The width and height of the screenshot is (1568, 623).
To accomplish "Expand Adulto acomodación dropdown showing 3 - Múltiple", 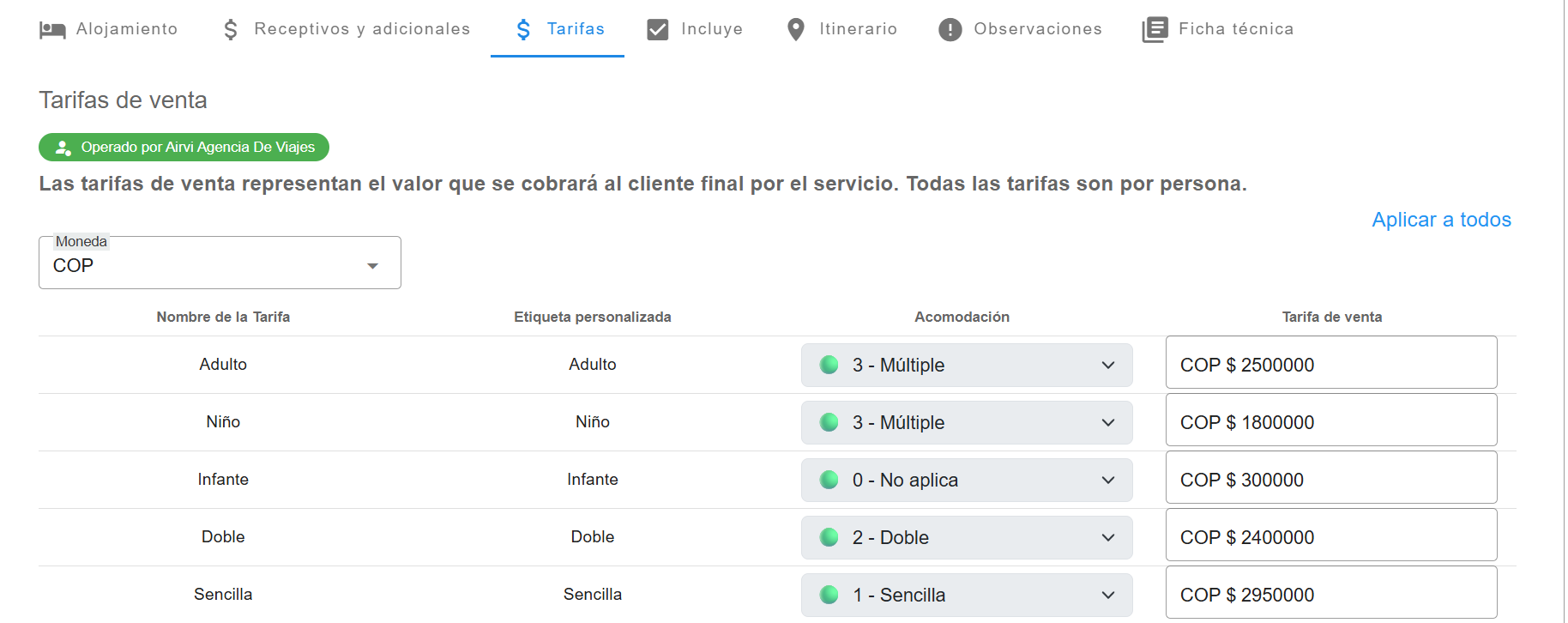I will coord(967,366).
